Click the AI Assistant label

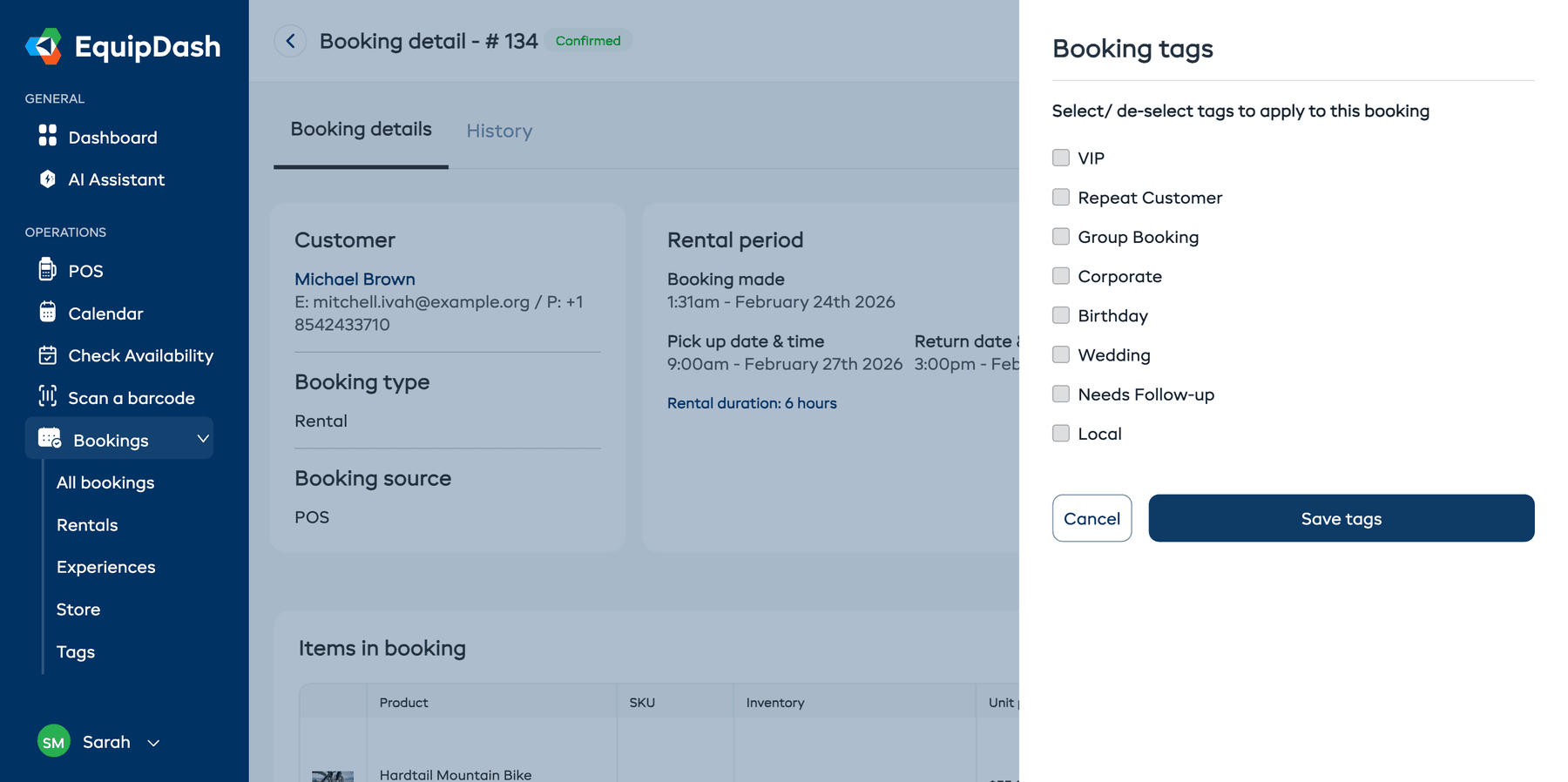(x=117, y=179)
